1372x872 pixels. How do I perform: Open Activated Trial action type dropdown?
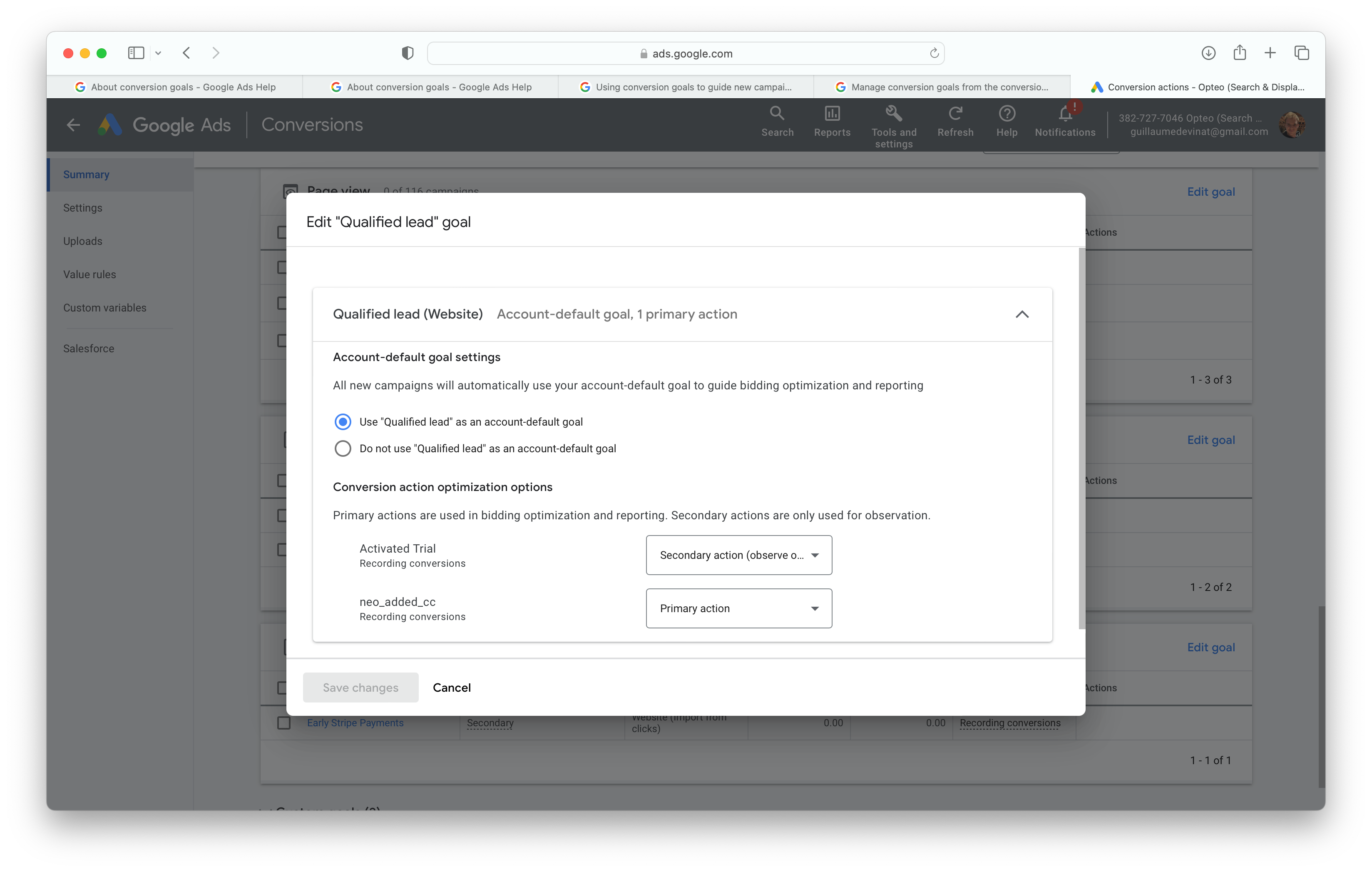[738, 555]
